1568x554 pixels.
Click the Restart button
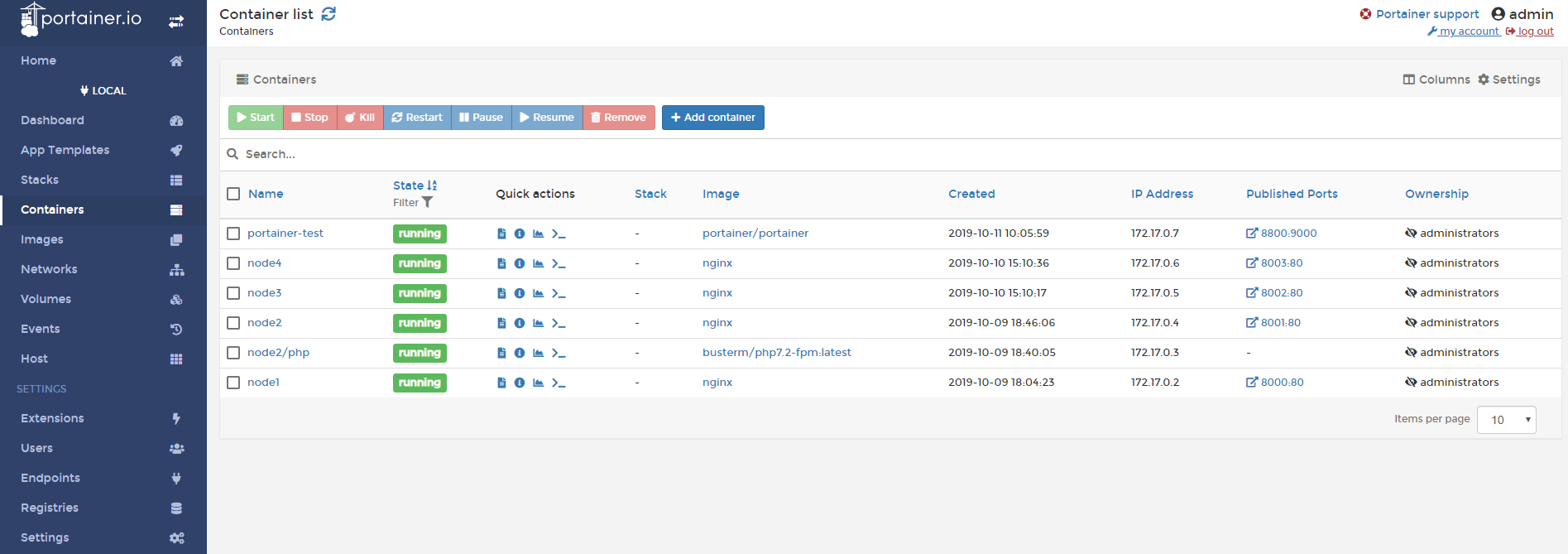pos(417,118)
